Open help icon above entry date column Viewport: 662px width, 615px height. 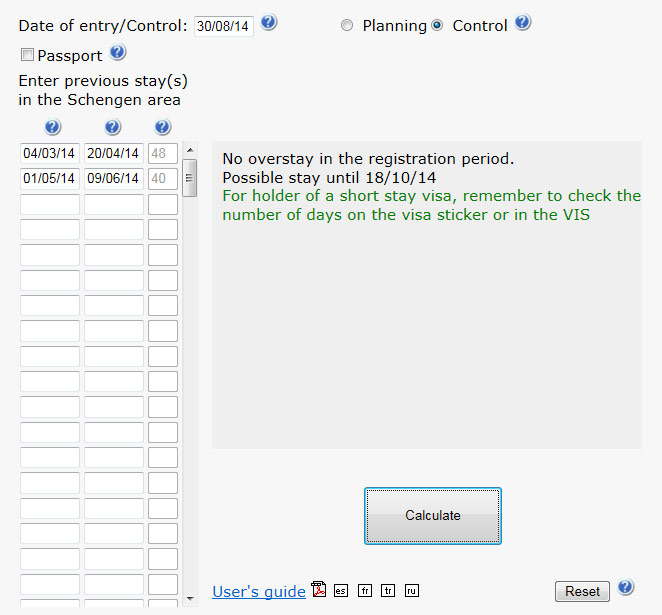click(x=53, y=127)
